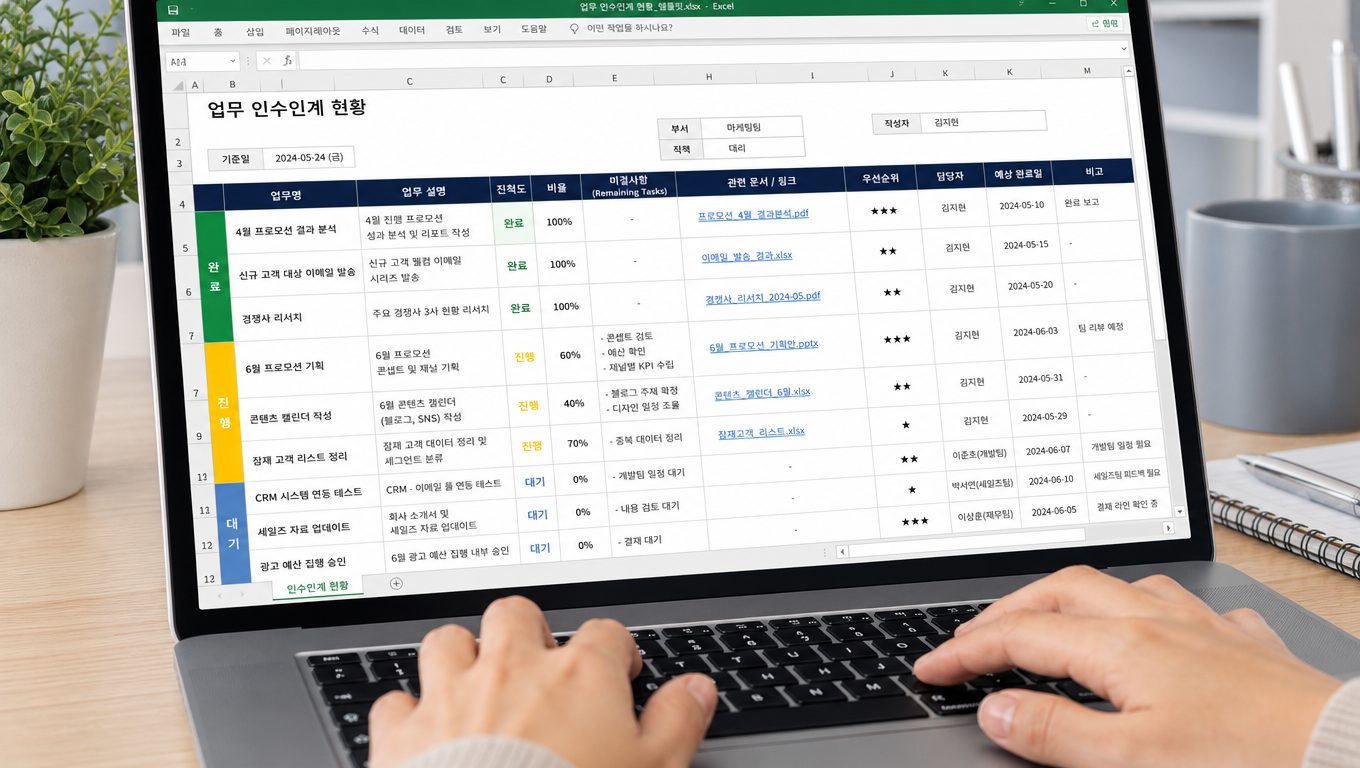This screenshot has width=1360, height=768.
Task: Click the 4월 프로모션 결과 분석 task cell
Action: point(292,230)
